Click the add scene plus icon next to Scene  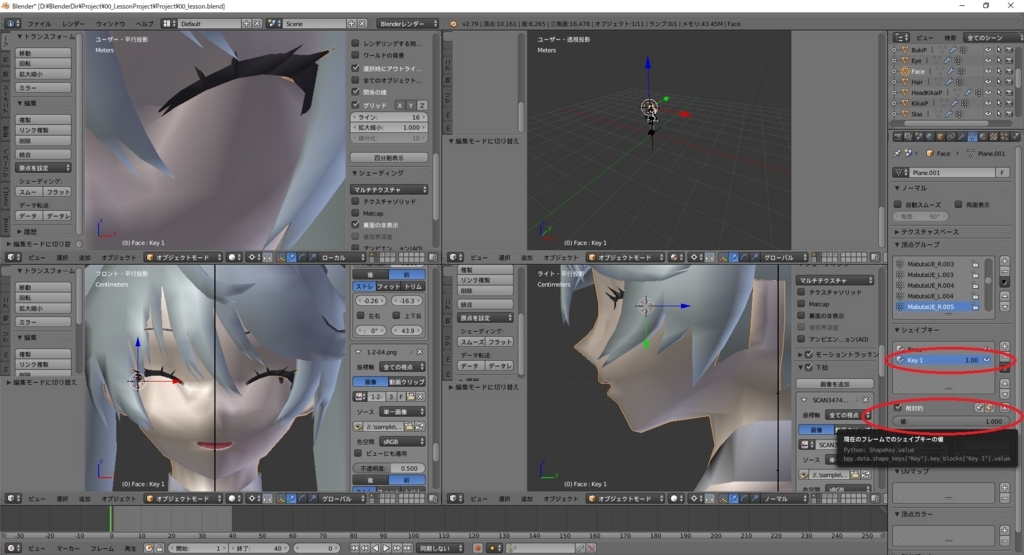(351, 24)
